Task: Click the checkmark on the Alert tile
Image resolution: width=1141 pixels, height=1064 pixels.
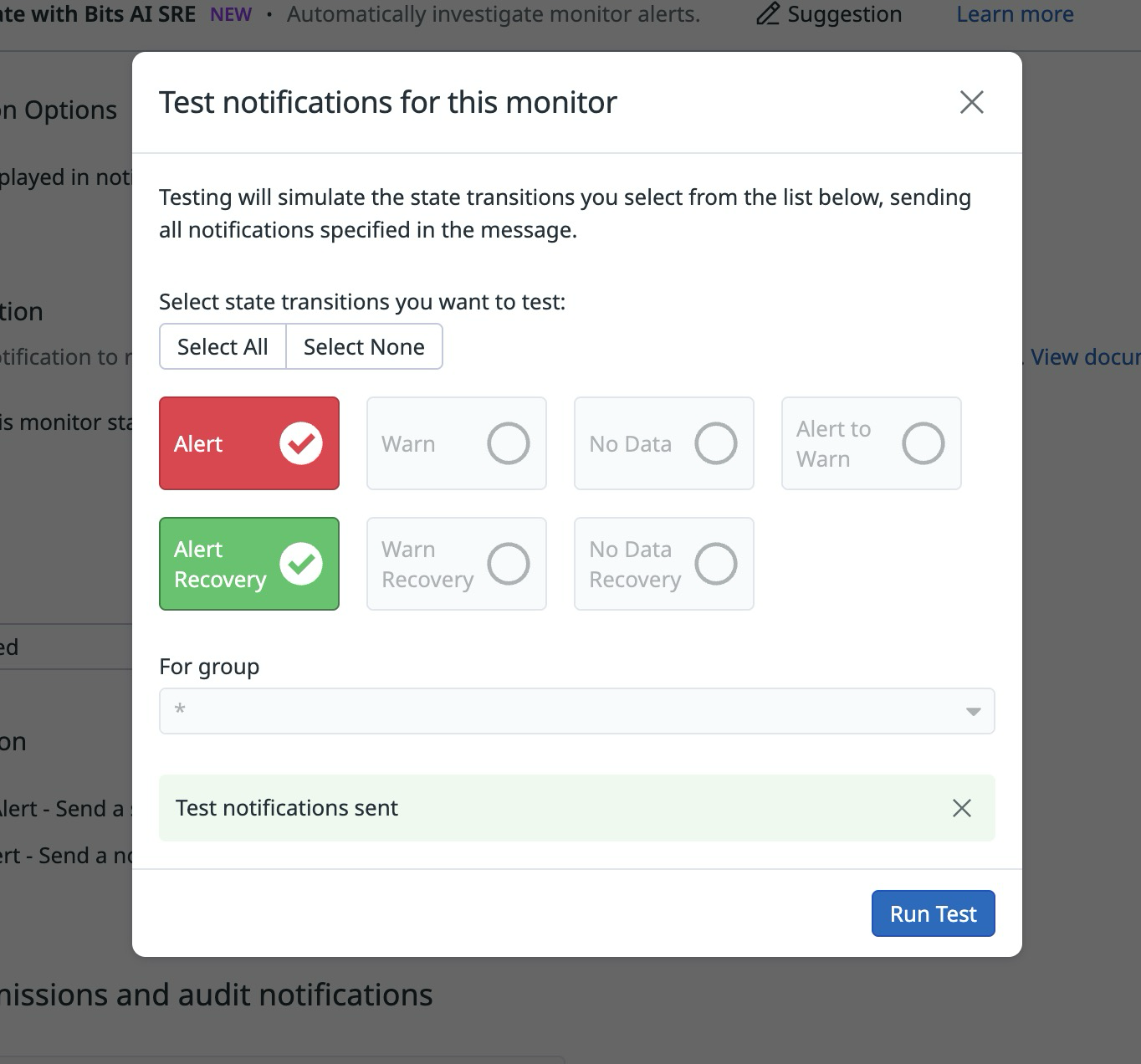Action: pos(300,443)
